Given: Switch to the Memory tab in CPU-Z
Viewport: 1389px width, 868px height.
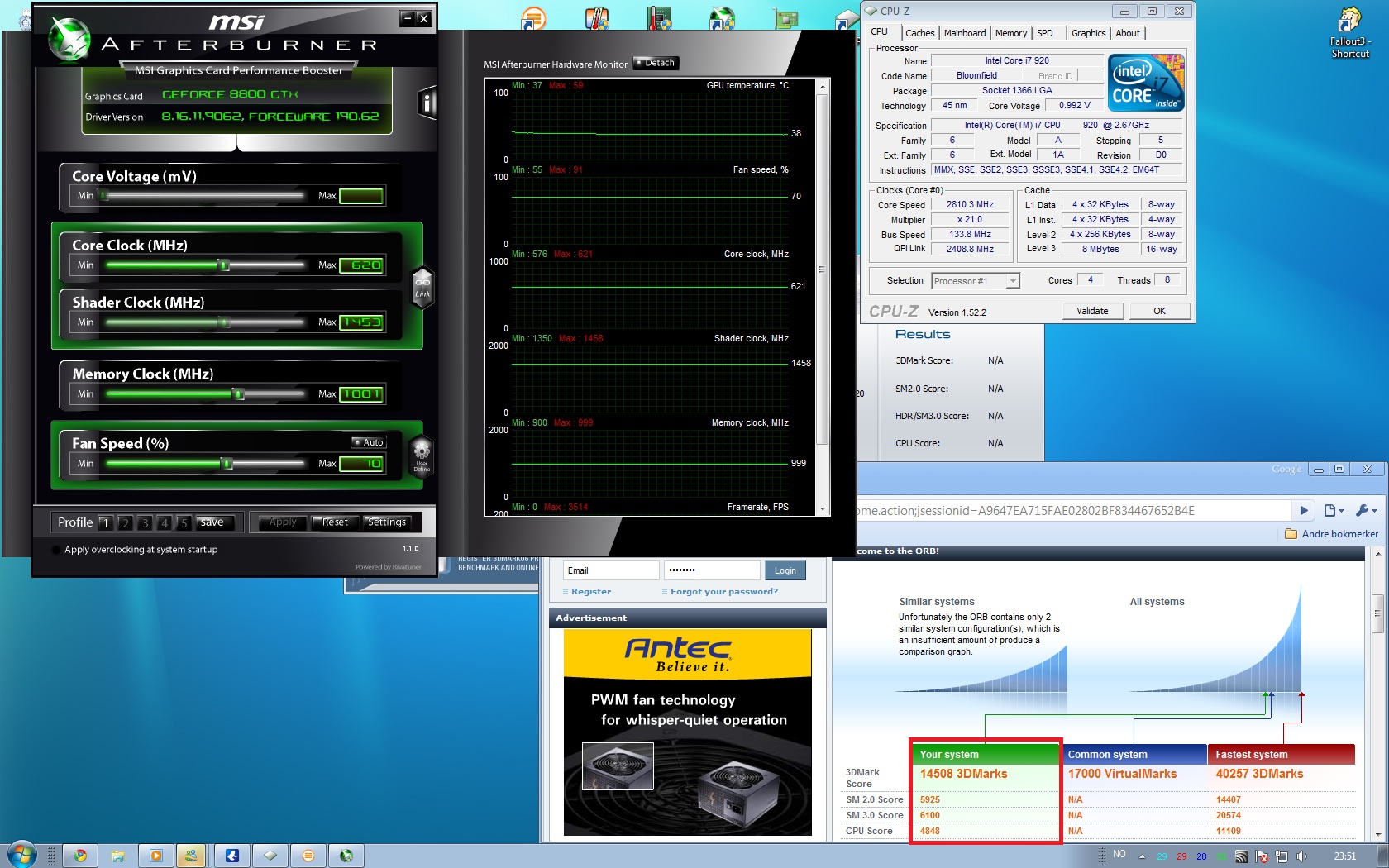Looking at the screenshot, I should point(1011,33).
